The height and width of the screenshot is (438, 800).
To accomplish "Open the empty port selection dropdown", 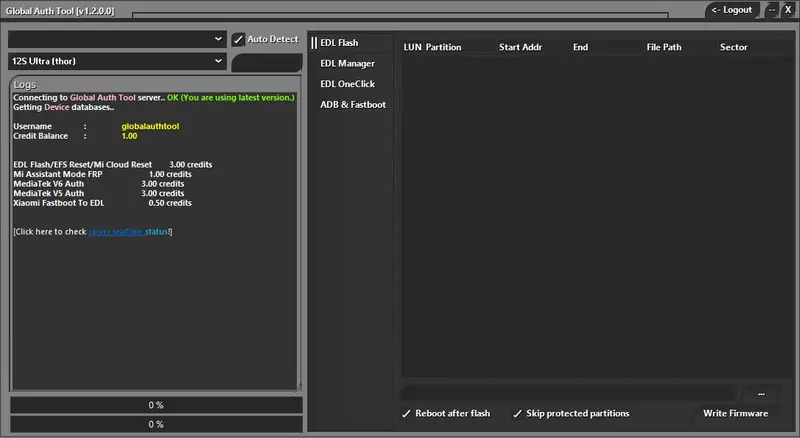I will 118,39.
